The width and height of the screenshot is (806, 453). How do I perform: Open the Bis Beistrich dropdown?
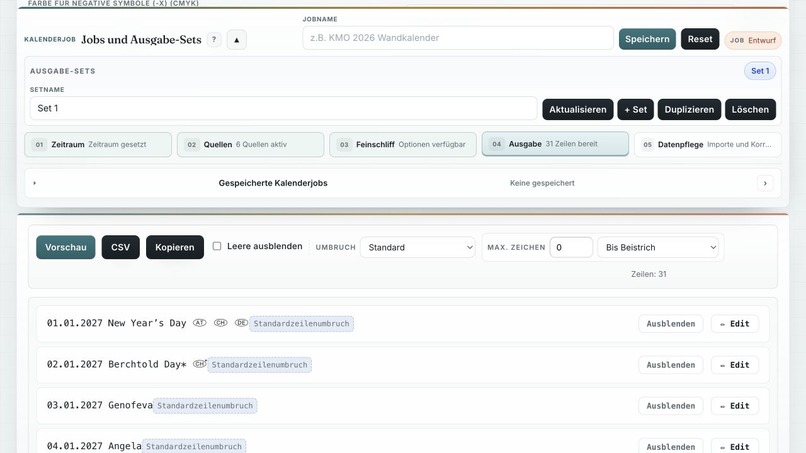coord(657,247)
